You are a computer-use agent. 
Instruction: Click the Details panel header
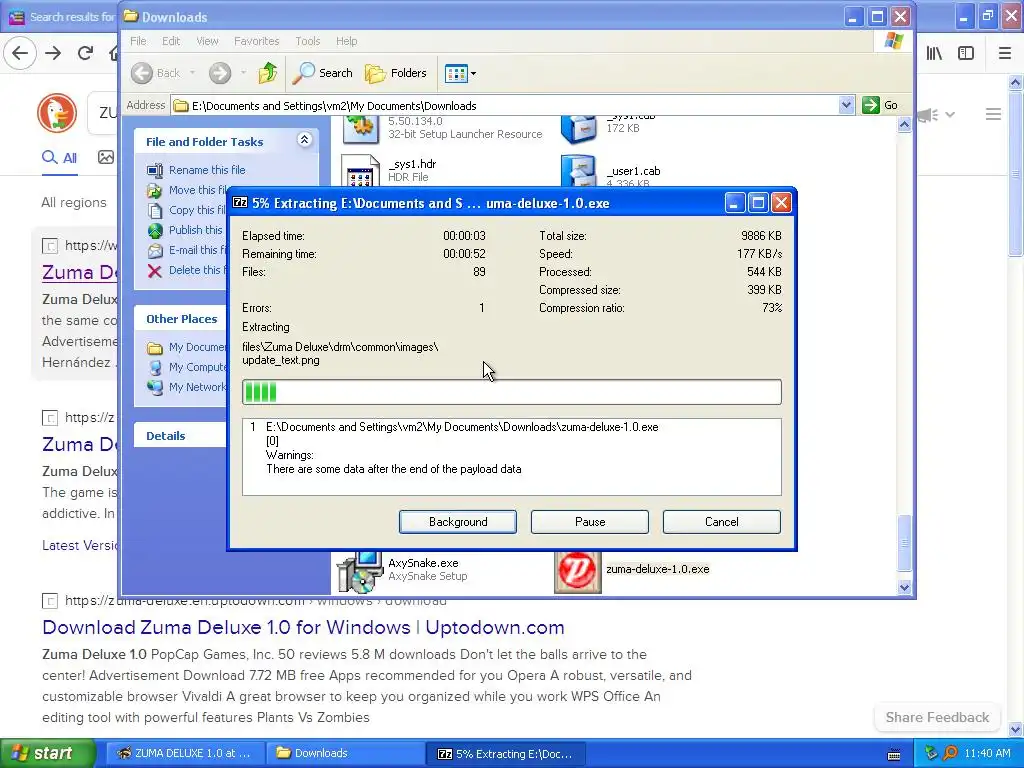click(180, 436)
